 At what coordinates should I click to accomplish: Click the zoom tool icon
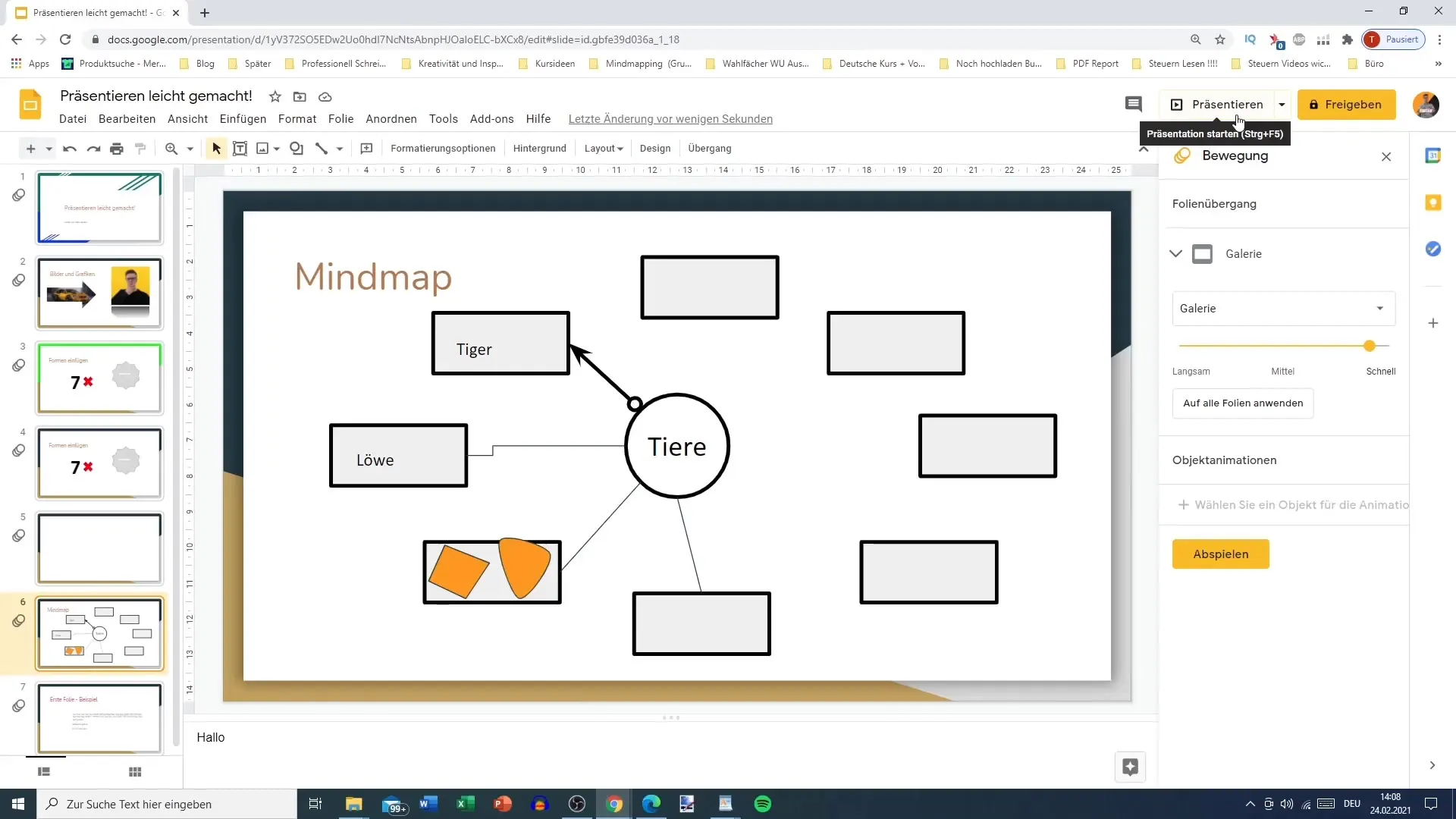tap(171, 148)
